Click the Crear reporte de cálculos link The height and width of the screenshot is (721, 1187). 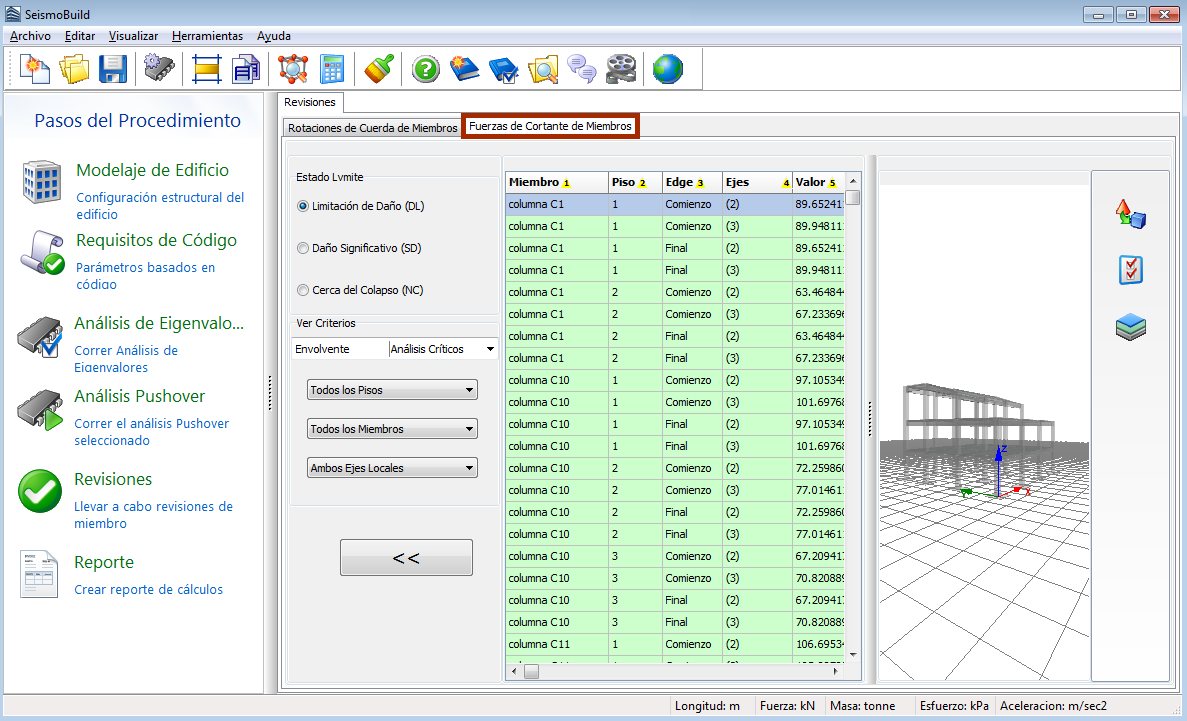coord(148,590)
